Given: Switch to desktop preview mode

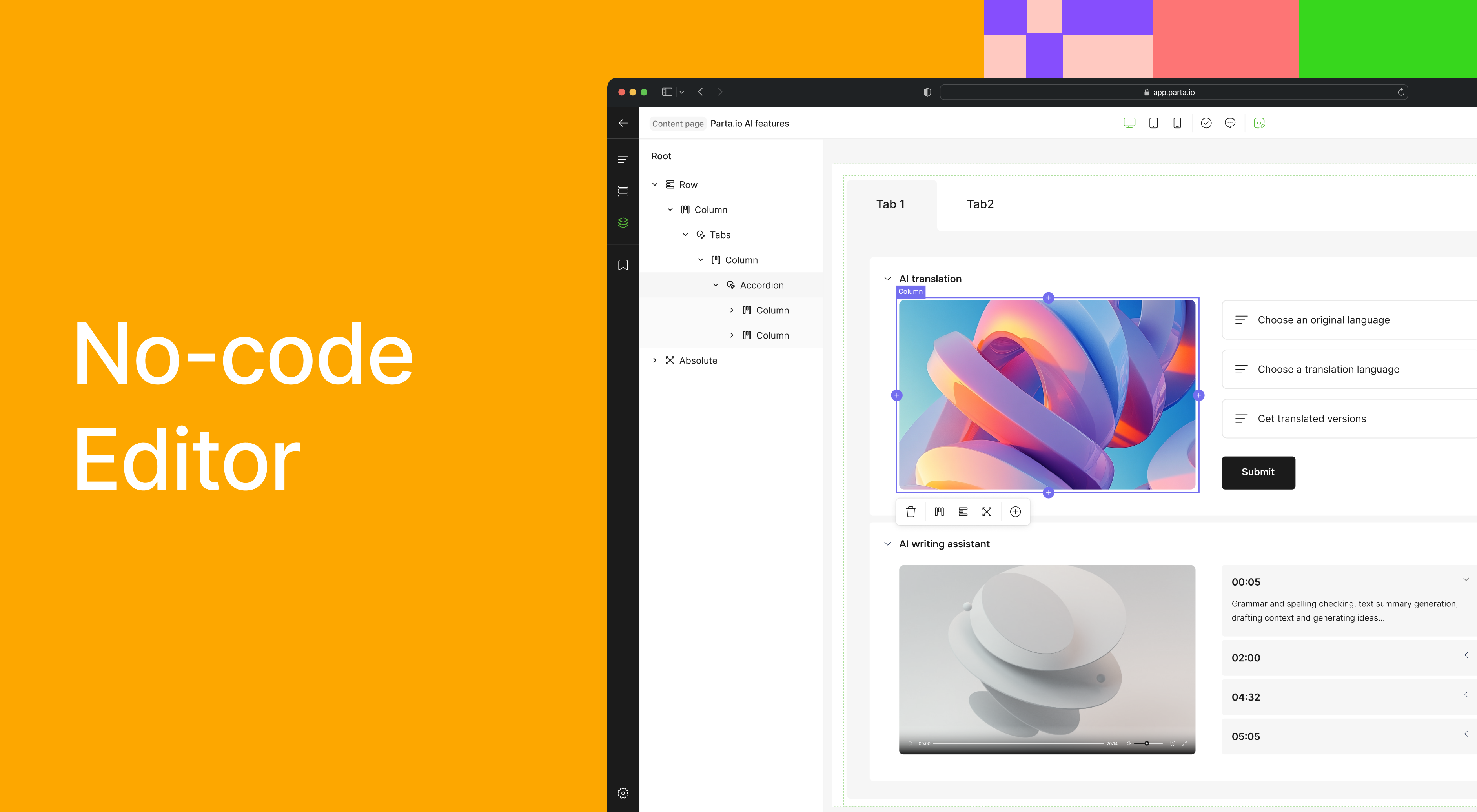Looking at the screenshot, I should tap(1129, 123).
